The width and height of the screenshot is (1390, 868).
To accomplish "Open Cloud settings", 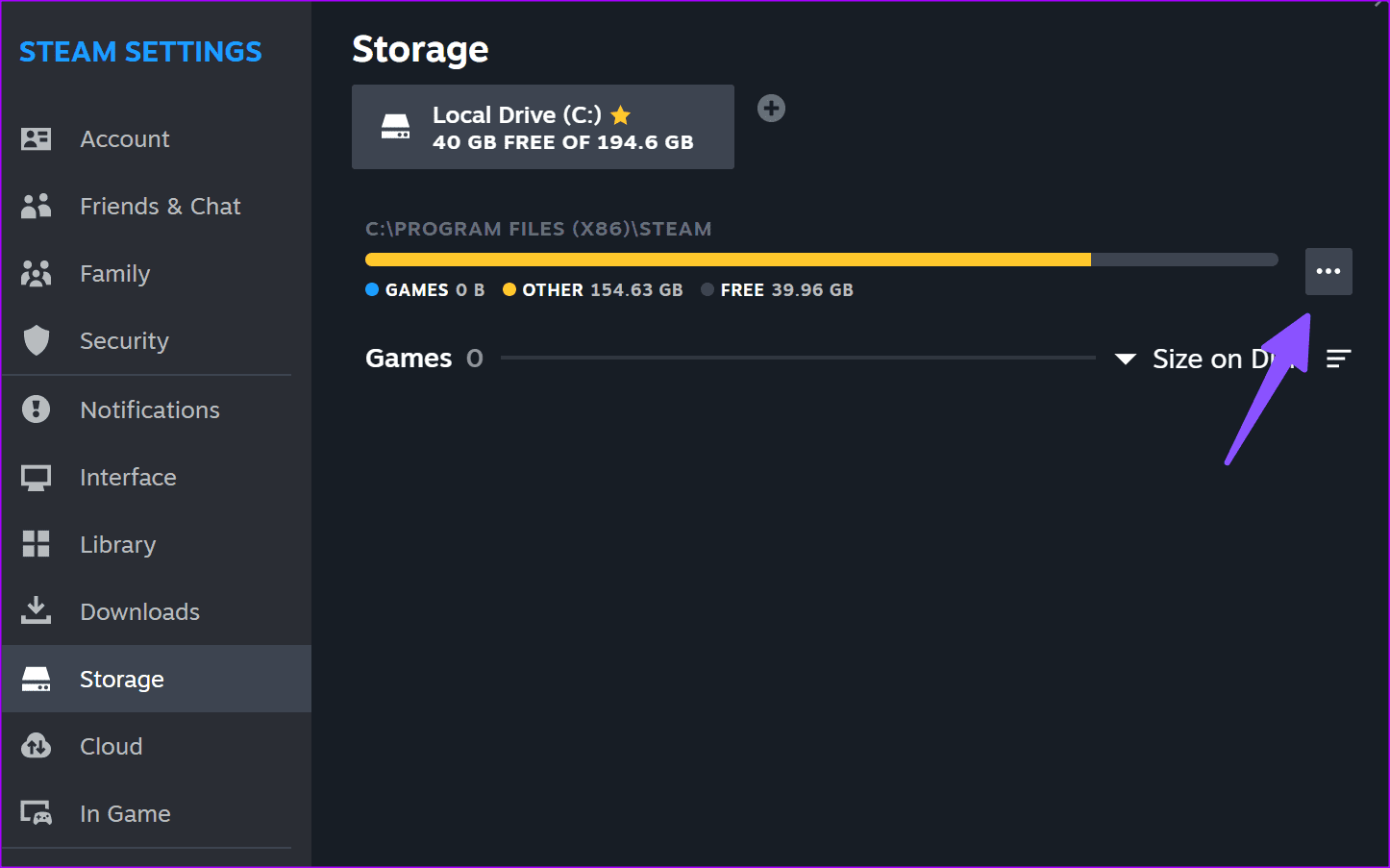I will tap(156, 747).
